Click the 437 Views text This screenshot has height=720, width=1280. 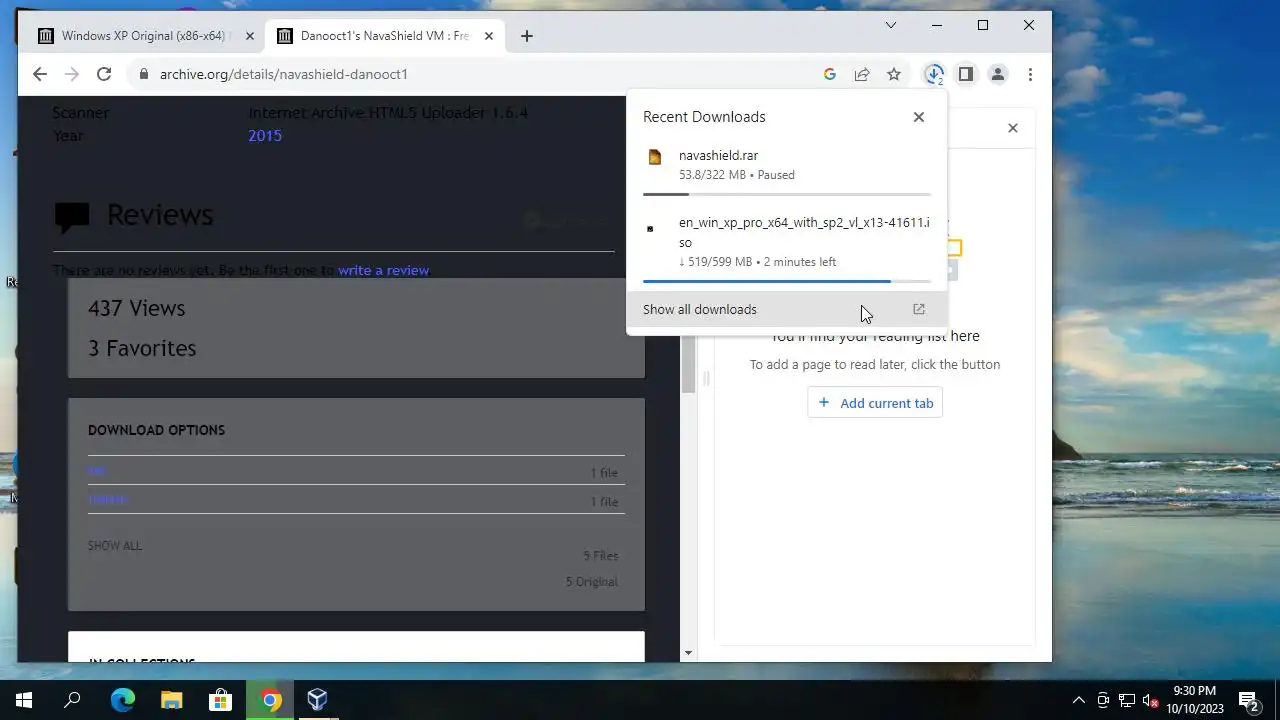[x=136, y=308]
